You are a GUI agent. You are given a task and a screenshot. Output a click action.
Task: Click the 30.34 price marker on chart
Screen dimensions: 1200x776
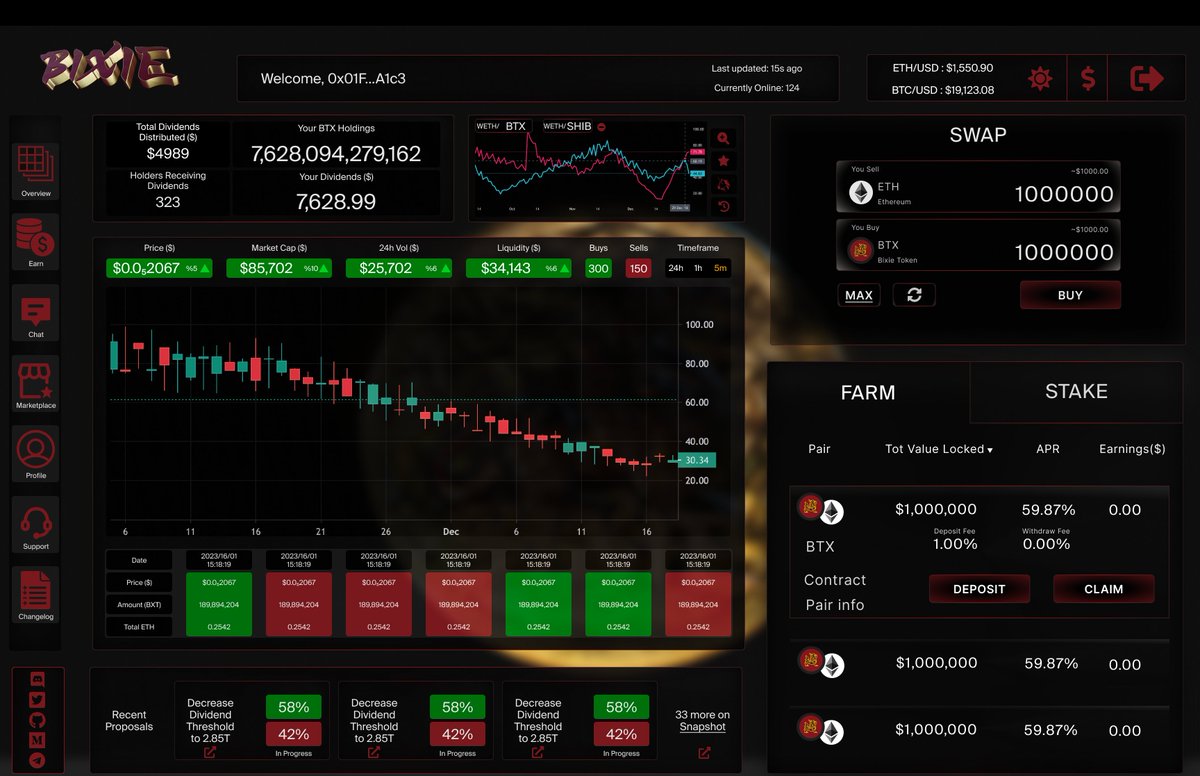tap(697, 460)
